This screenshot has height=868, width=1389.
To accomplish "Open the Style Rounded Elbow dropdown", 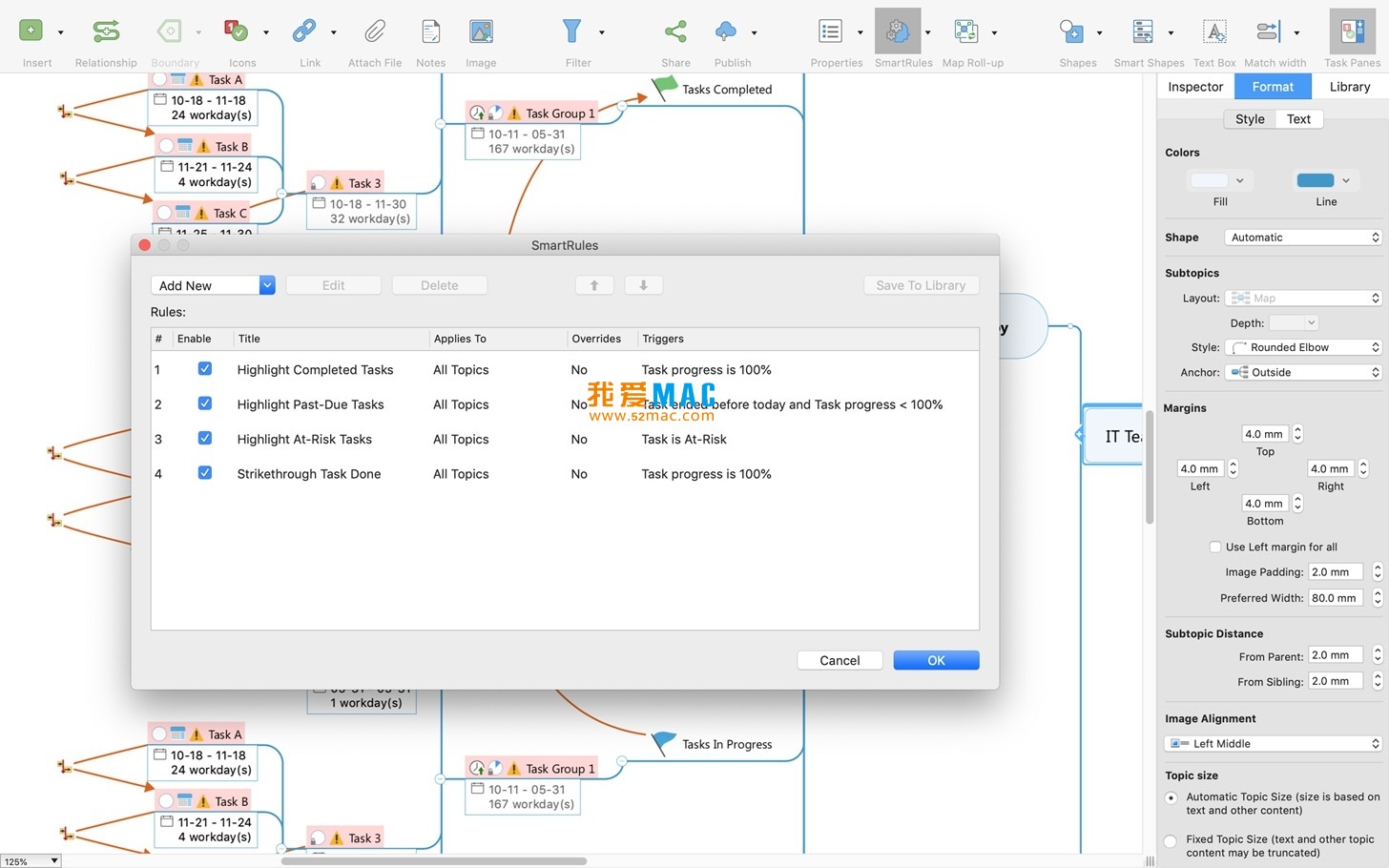I will tap(1303, 347).
